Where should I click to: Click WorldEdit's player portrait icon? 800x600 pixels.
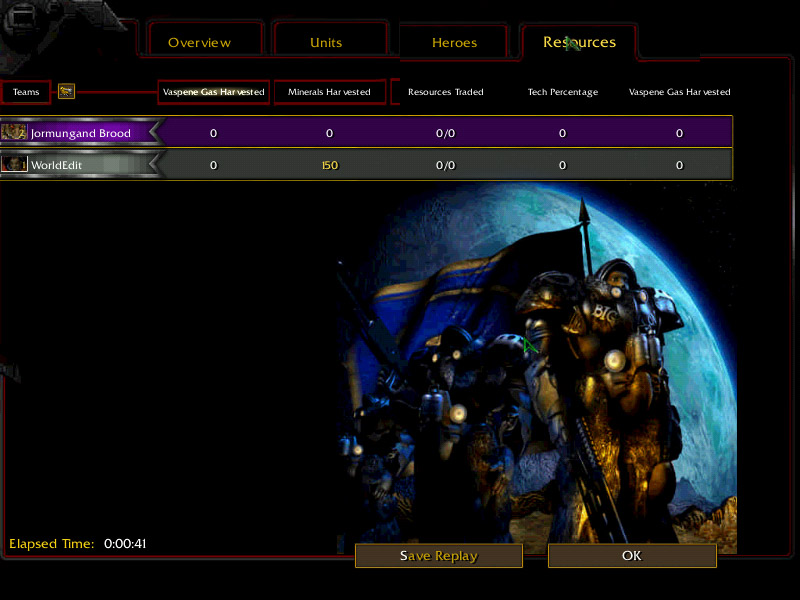pyautogui.click(x=14, y=164)
